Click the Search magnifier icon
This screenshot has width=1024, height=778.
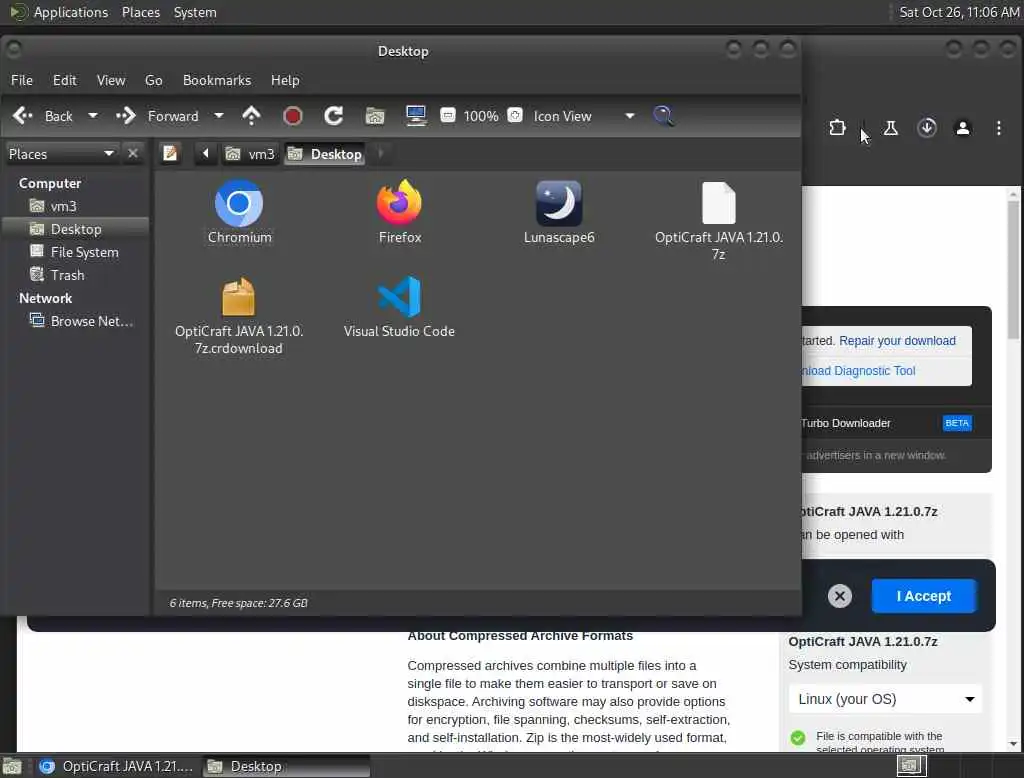click(664, 116)
